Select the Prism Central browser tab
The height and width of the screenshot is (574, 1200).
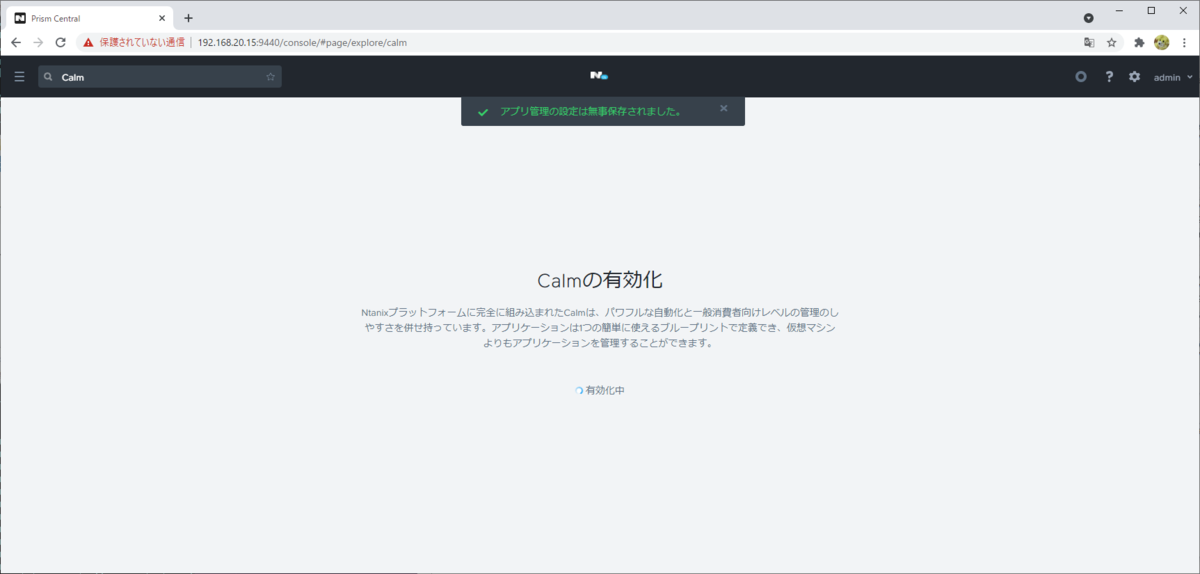[90, 18]
